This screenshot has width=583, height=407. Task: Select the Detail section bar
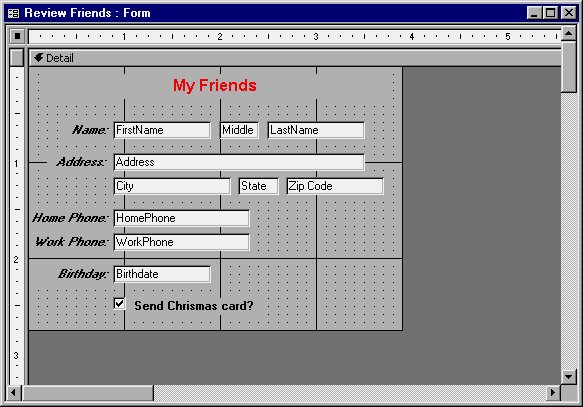tap(295, 58)
